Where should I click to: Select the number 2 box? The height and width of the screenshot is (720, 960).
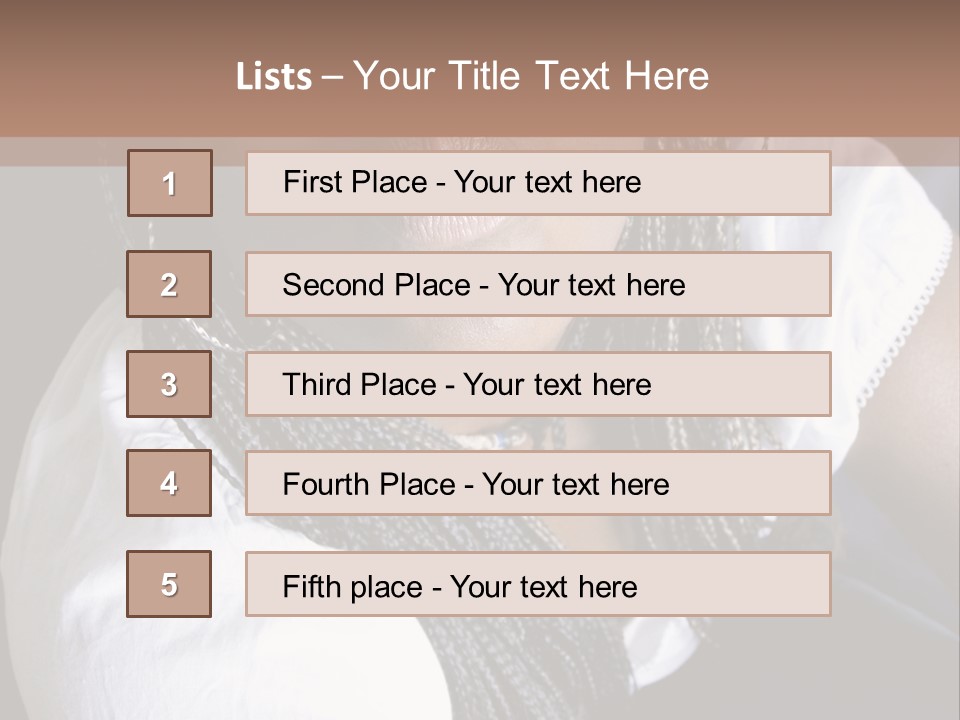tap(169, 284)
